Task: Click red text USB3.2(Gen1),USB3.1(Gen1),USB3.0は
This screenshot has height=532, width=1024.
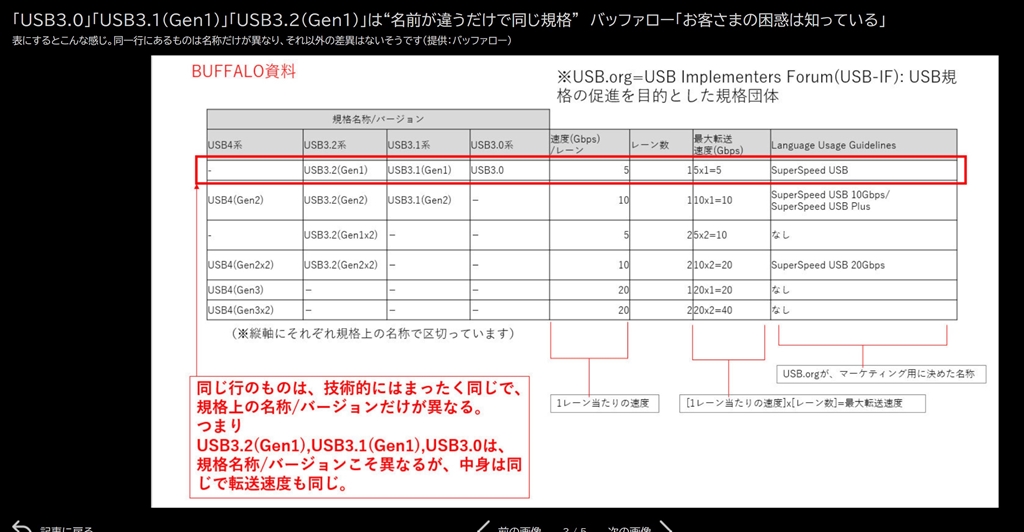Action: click(351, 446)
